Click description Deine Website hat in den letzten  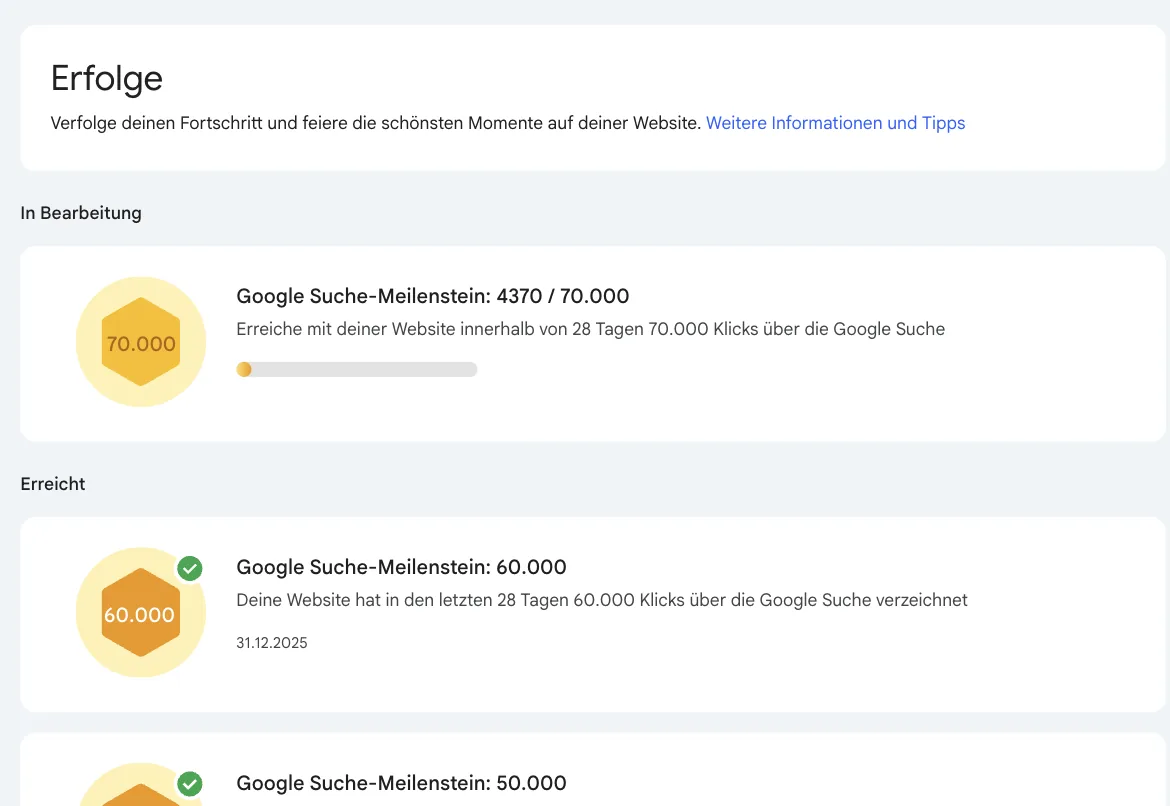click(602, 600)
